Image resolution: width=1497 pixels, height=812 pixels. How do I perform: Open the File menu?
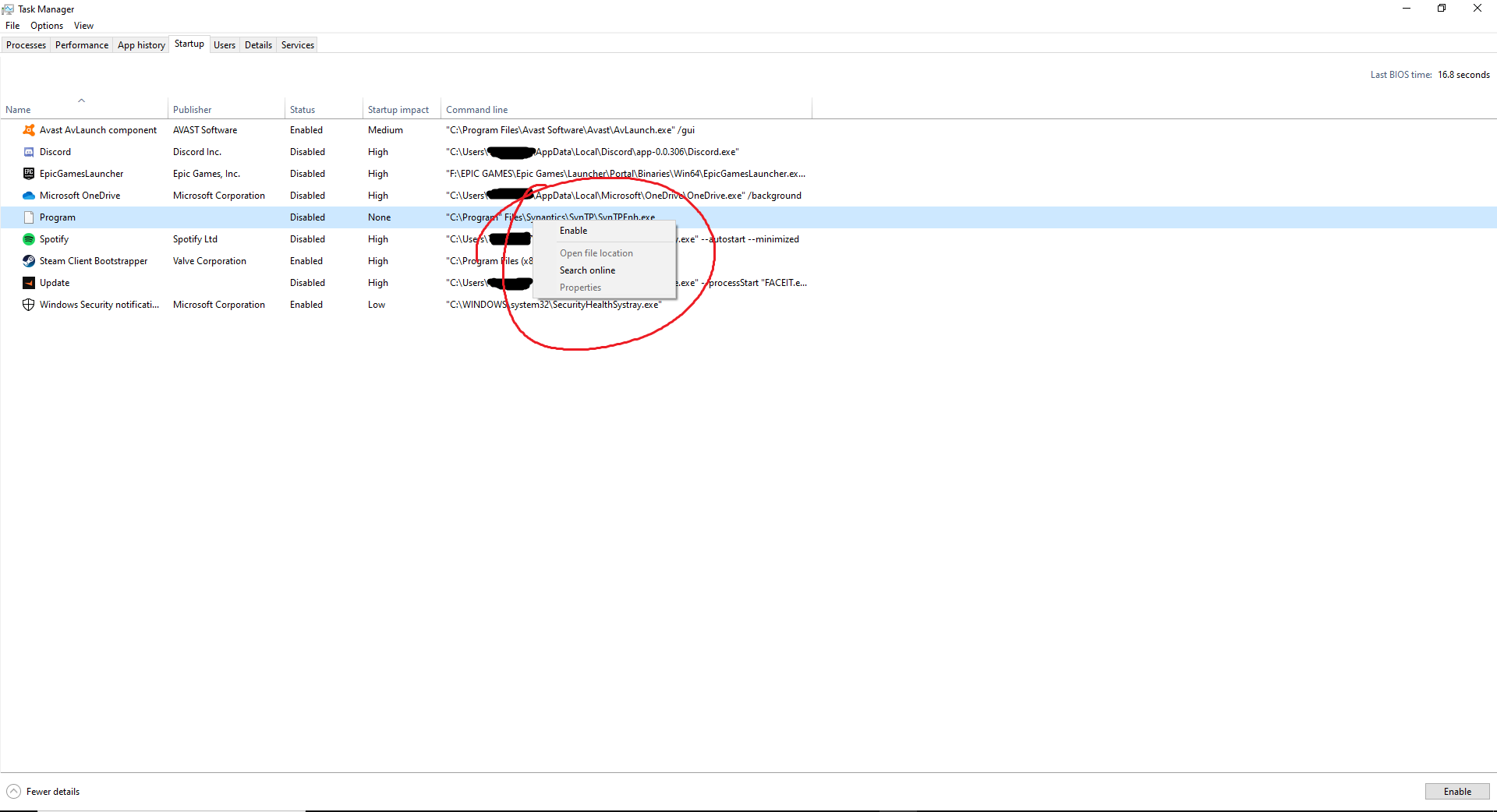point(12,26)
